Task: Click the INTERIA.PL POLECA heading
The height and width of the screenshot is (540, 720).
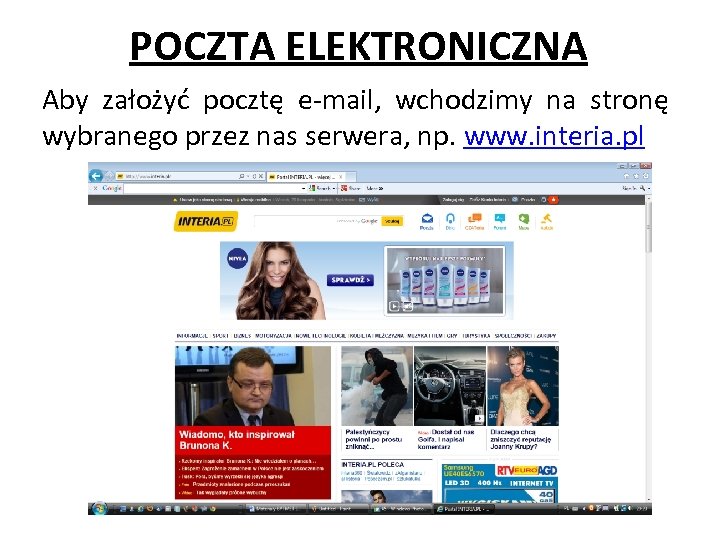Action: 372,465
